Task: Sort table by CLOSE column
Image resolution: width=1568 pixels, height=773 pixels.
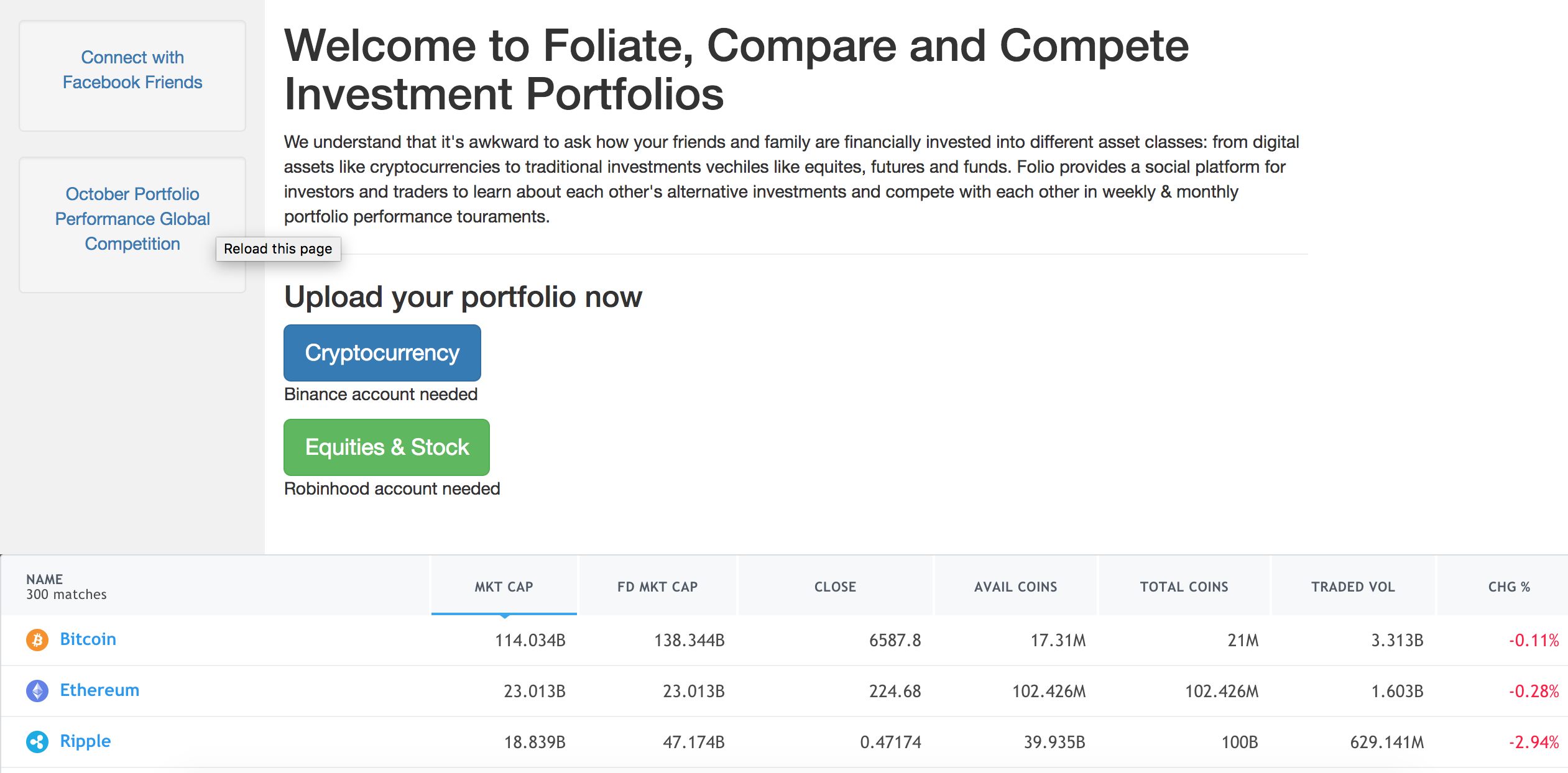Action: 835,587
